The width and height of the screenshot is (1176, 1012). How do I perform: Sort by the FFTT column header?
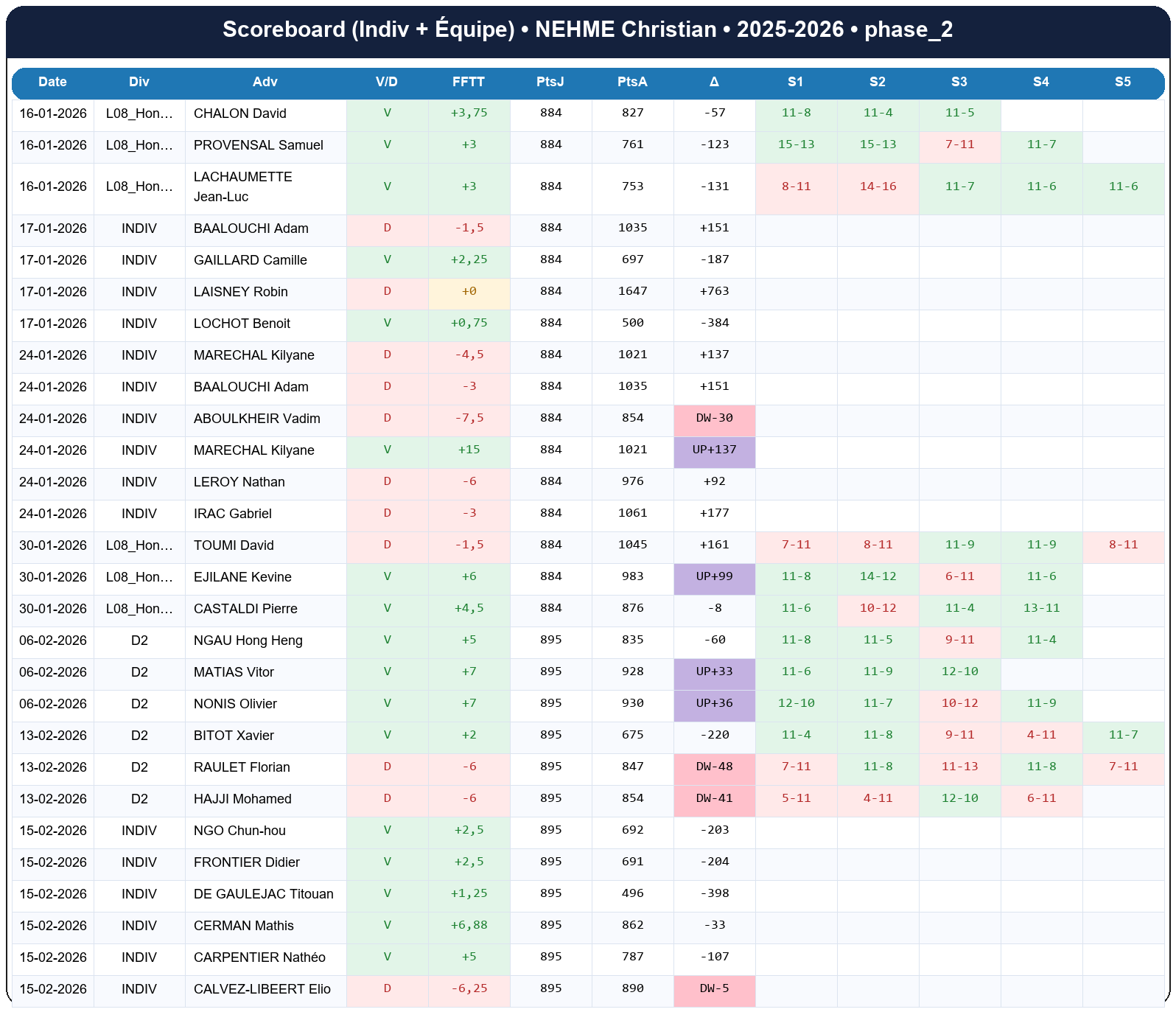coord(469,82)
